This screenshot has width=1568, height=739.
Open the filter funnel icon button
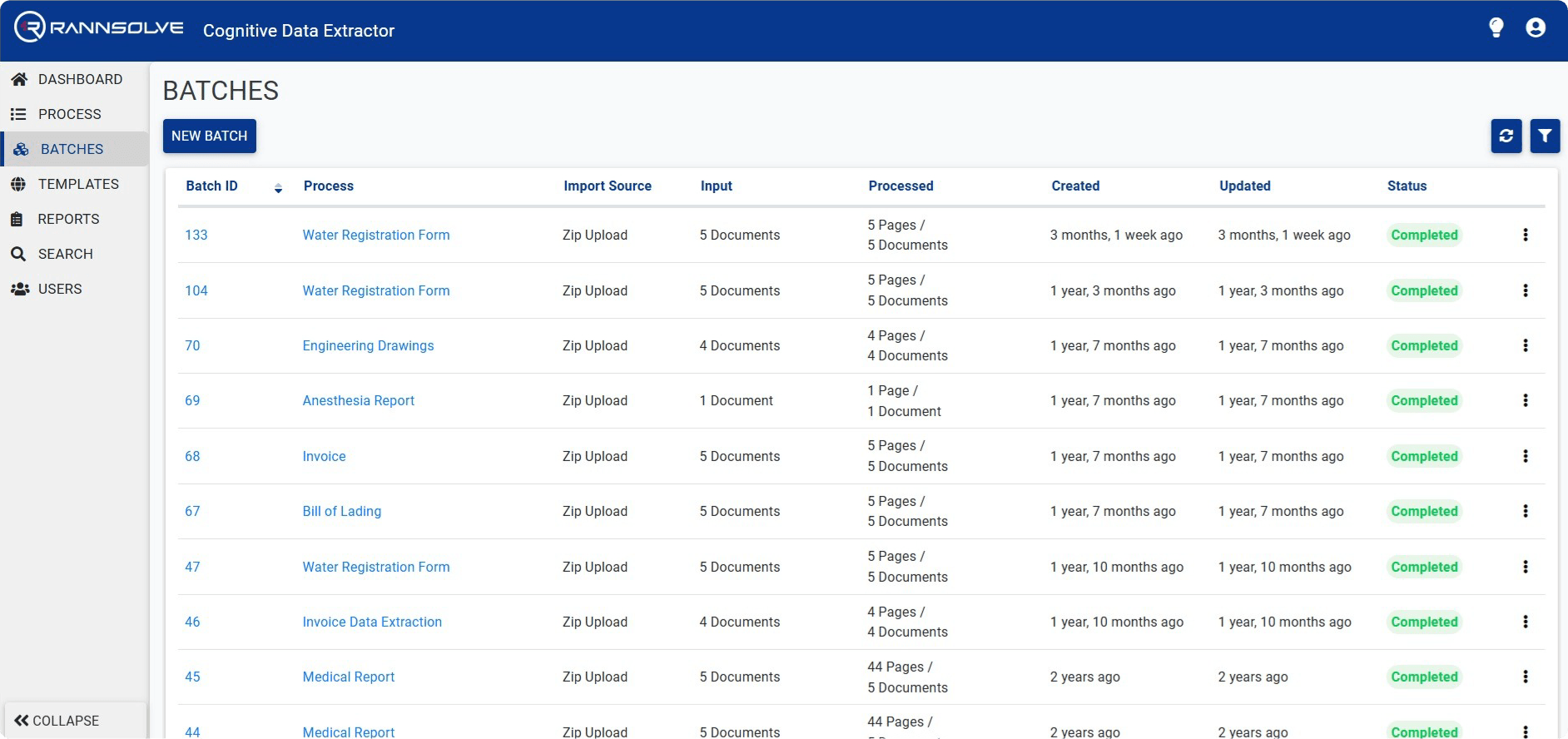pos(1545,136)
